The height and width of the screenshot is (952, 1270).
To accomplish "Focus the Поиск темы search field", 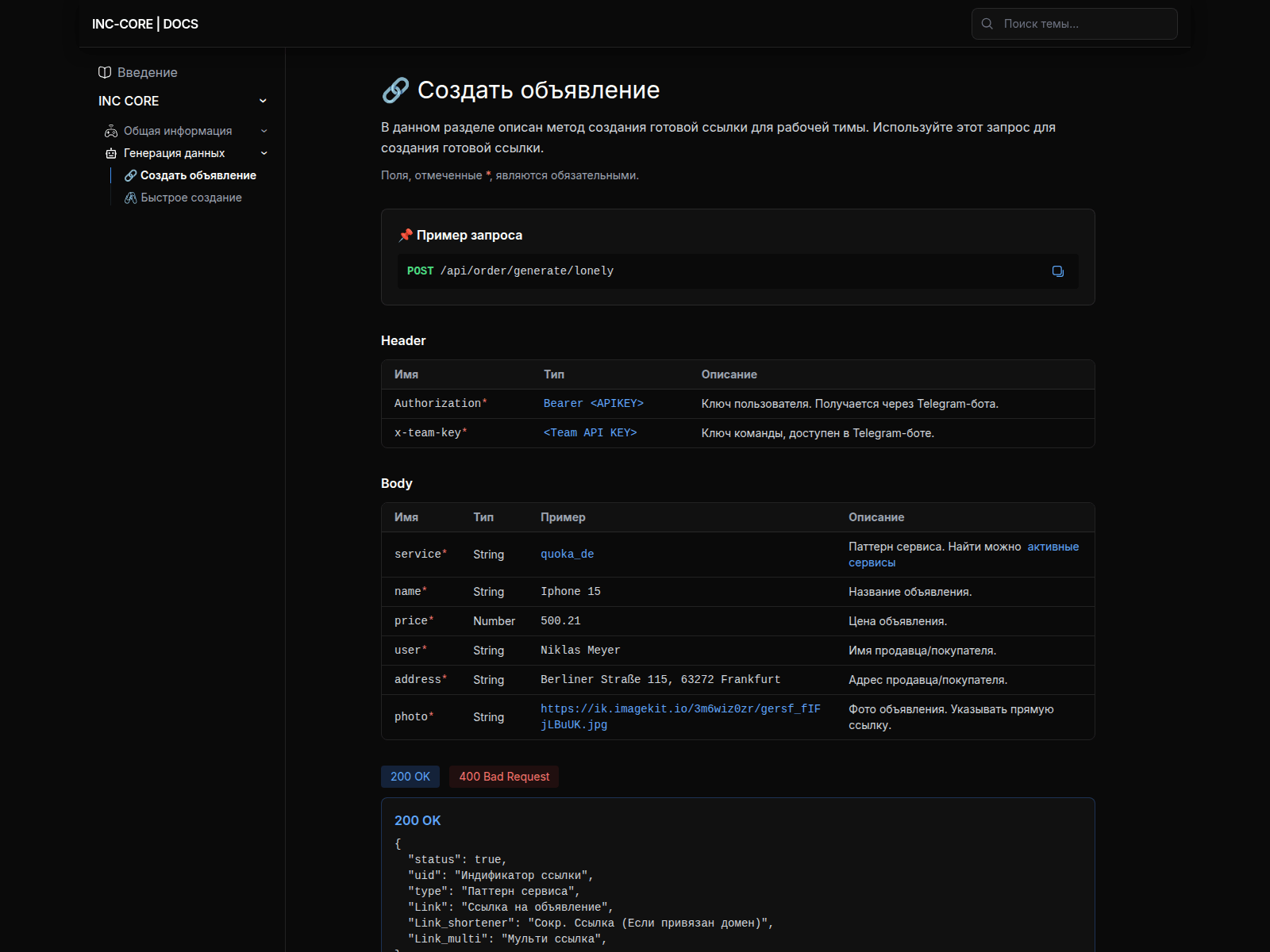I will (1074, 24).
